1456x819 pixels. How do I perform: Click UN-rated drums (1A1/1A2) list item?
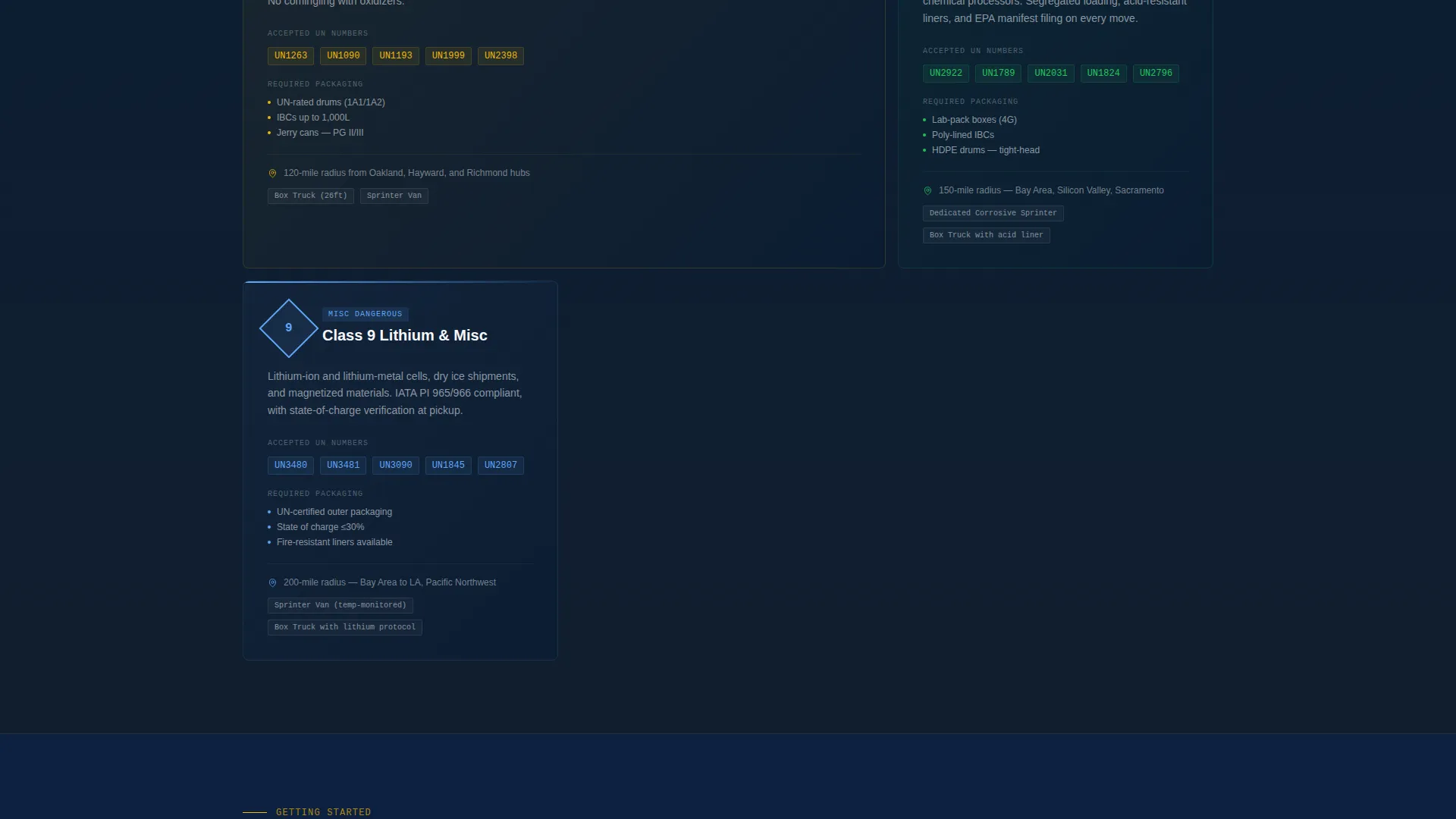(331, 102)
